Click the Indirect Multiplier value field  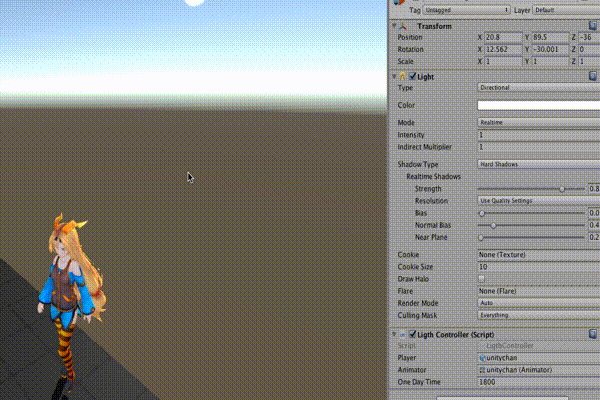click(539, 147)
